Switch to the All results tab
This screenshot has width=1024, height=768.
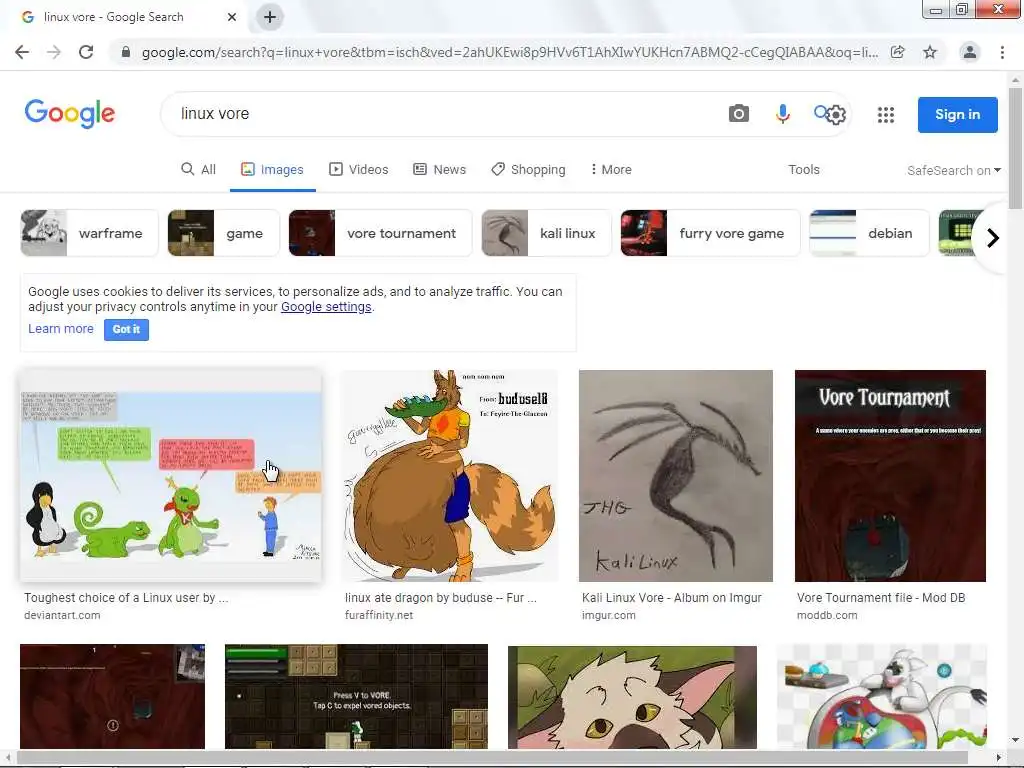point(199,170)
